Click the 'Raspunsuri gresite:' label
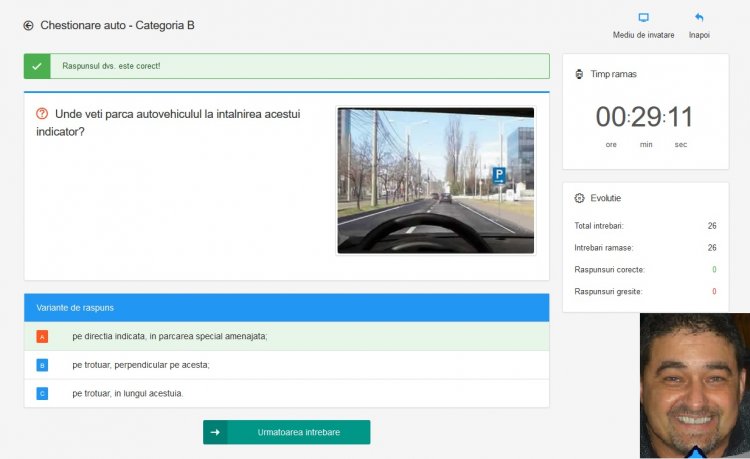750x459 pixels. (x=608, y=292)
